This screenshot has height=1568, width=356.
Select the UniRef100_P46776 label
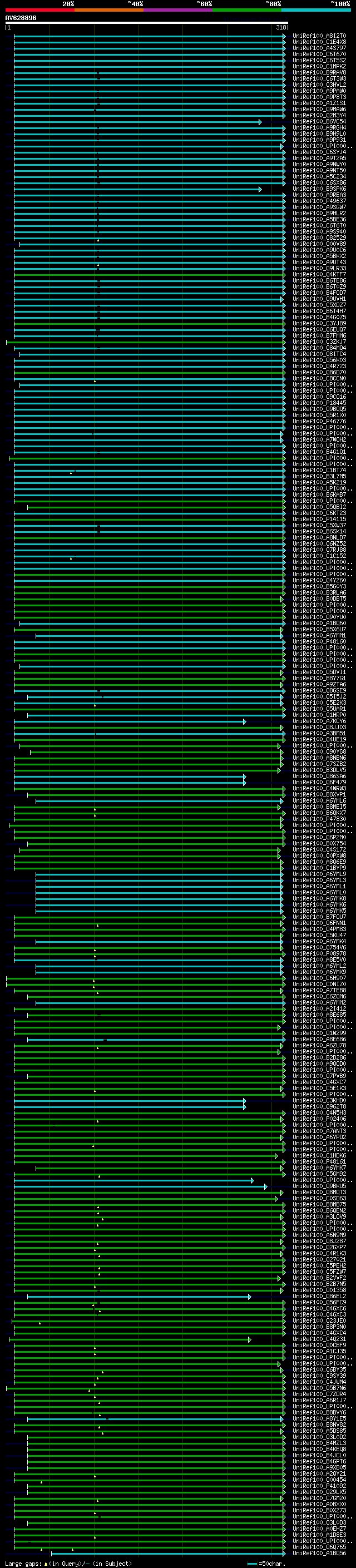click(319, 421)
